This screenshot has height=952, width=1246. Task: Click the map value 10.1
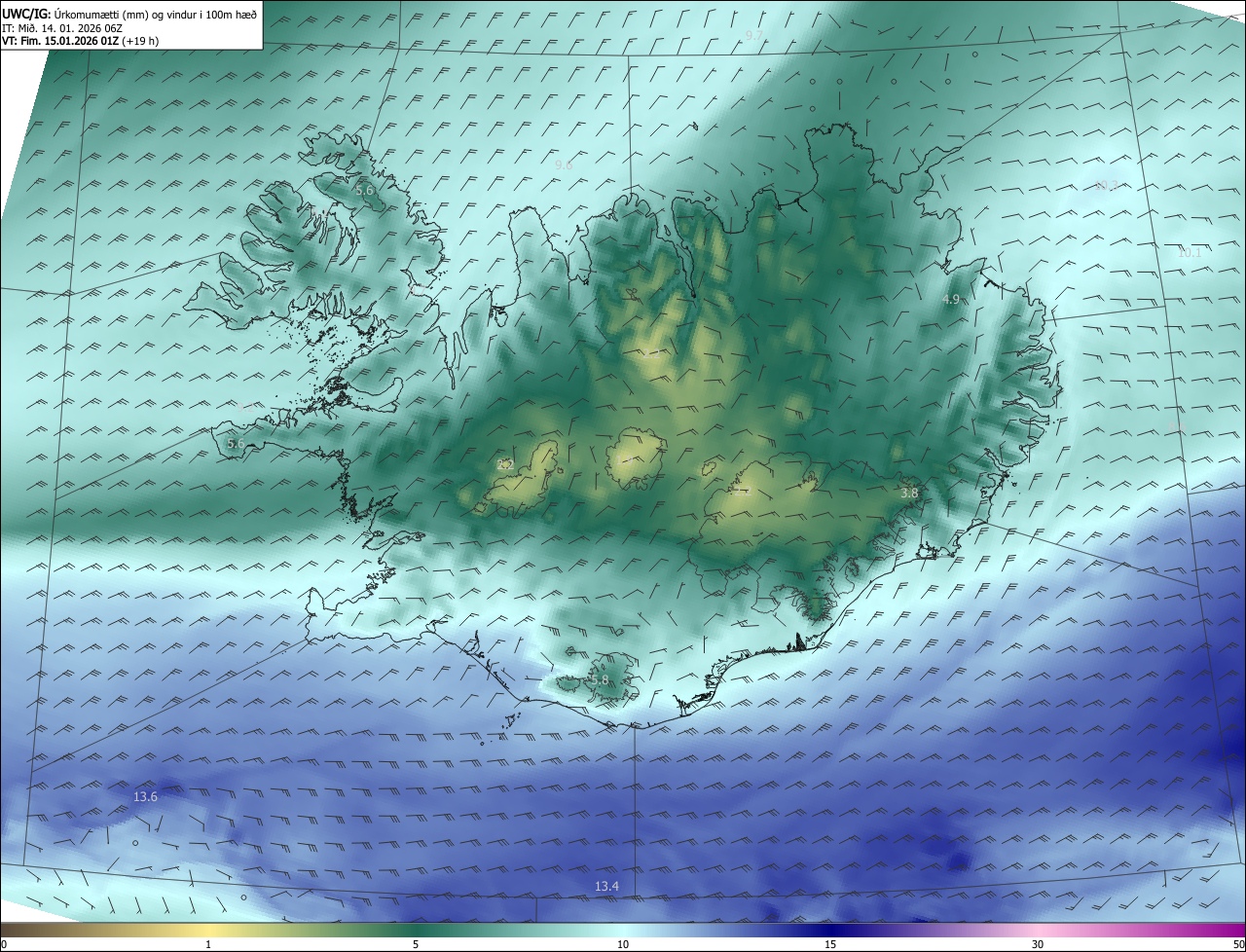pyautogui.click(x=1190, y=252)
